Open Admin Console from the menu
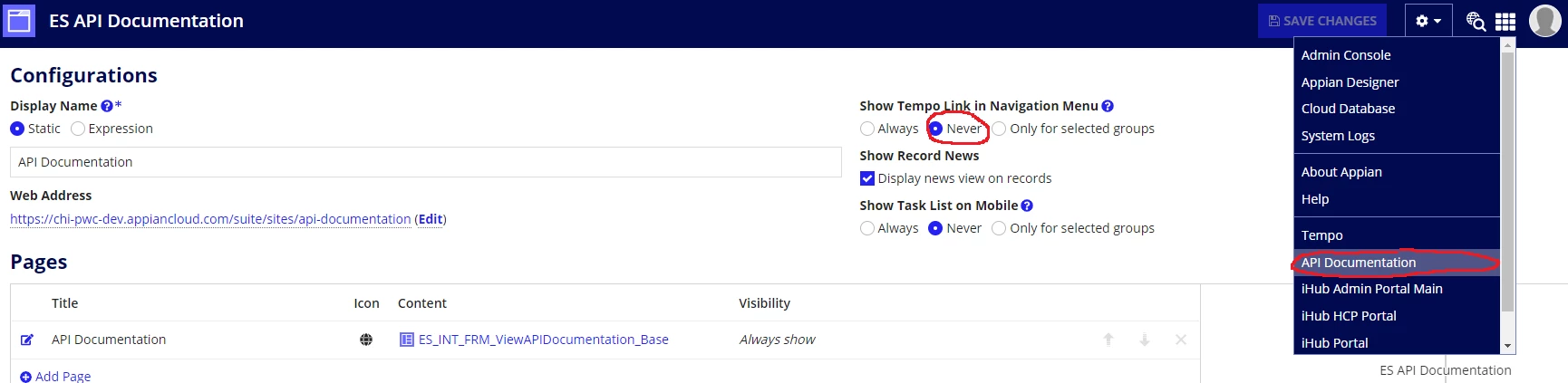The image size is (1568, 383). [x=1397, y=55]
